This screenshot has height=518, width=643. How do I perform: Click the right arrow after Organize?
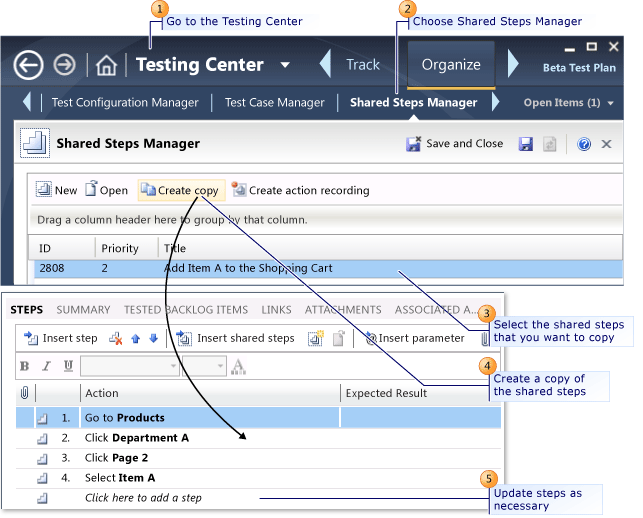click(513, 64)
